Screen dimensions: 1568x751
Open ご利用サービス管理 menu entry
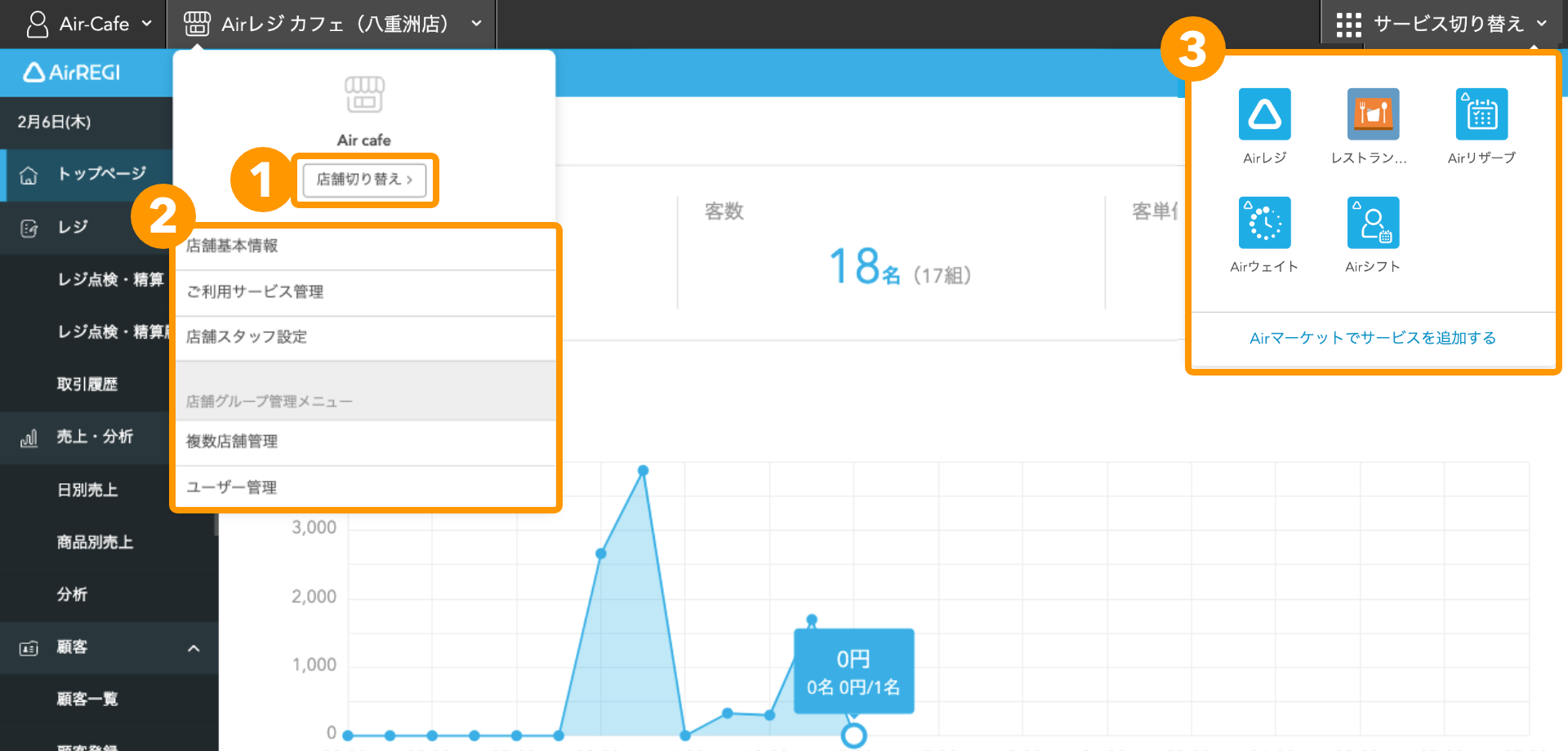[366, 292]
